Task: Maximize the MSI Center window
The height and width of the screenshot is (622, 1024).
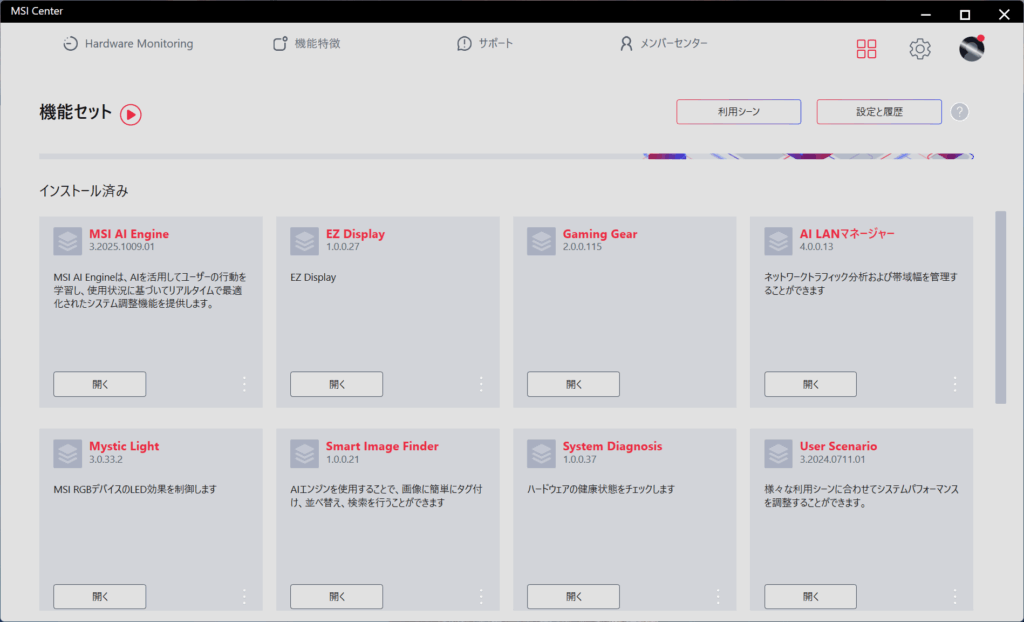Action: 965,14
